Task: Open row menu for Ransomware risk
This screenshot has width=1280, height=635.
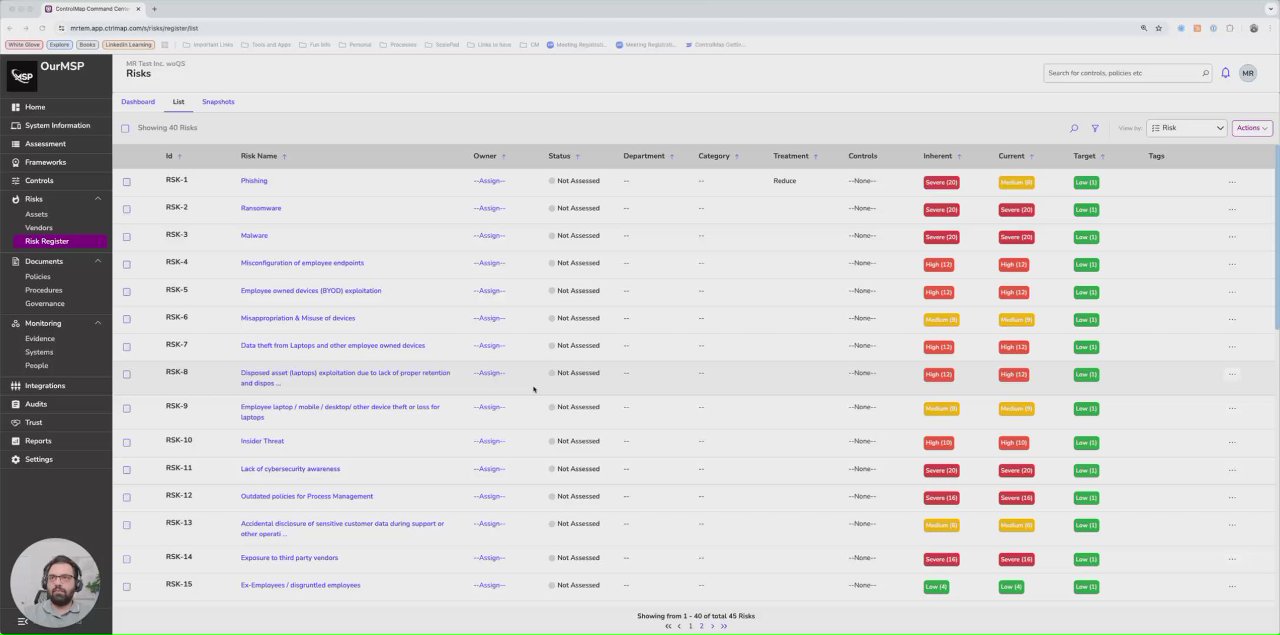Action: pyautogui.click(x=1232, y=209)
